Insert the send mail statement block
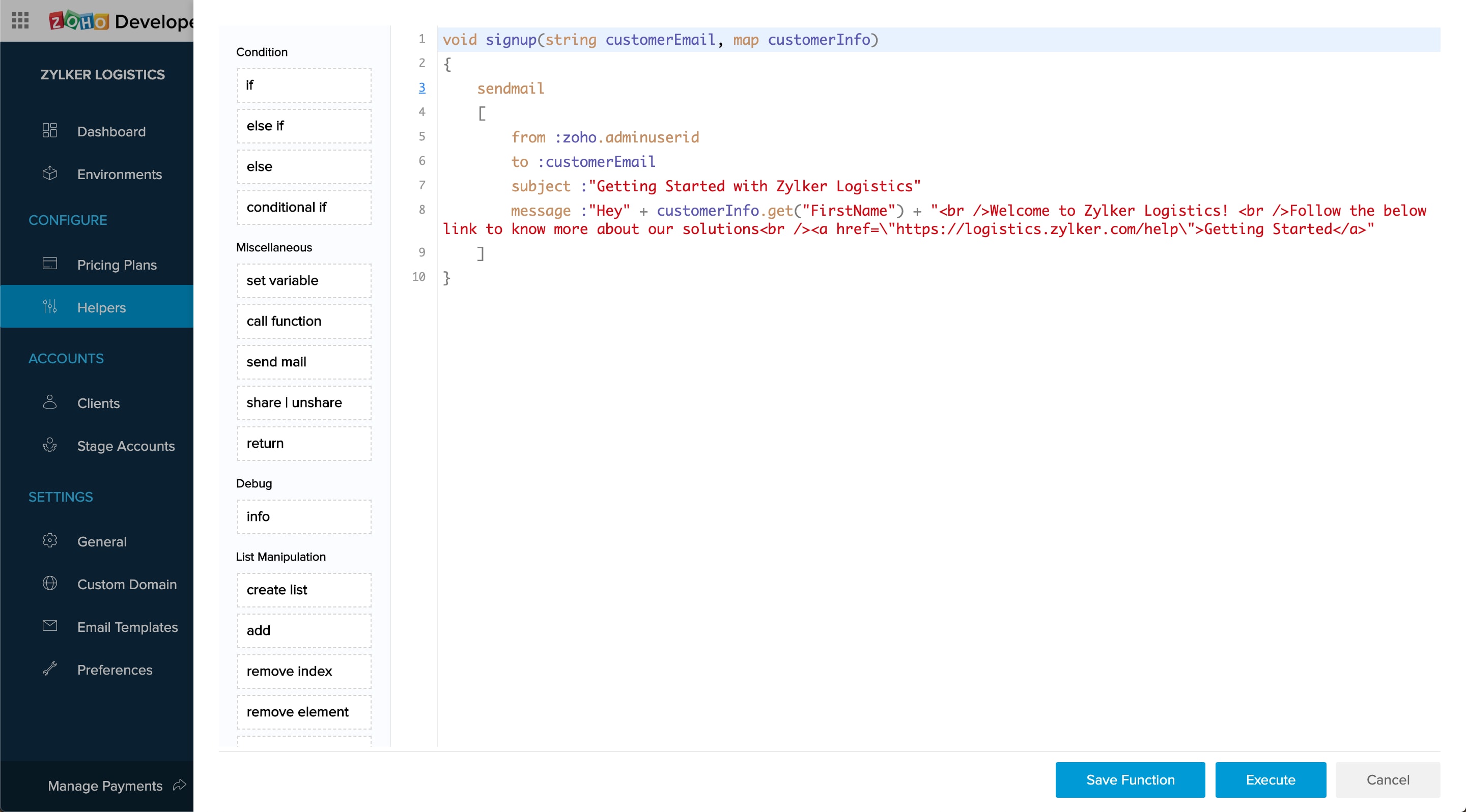 (304, 362)
